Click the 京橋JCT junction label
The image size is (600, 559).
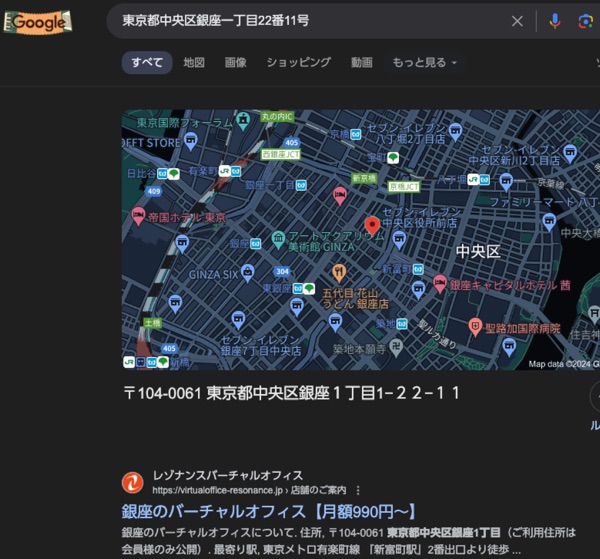point(404,186)
